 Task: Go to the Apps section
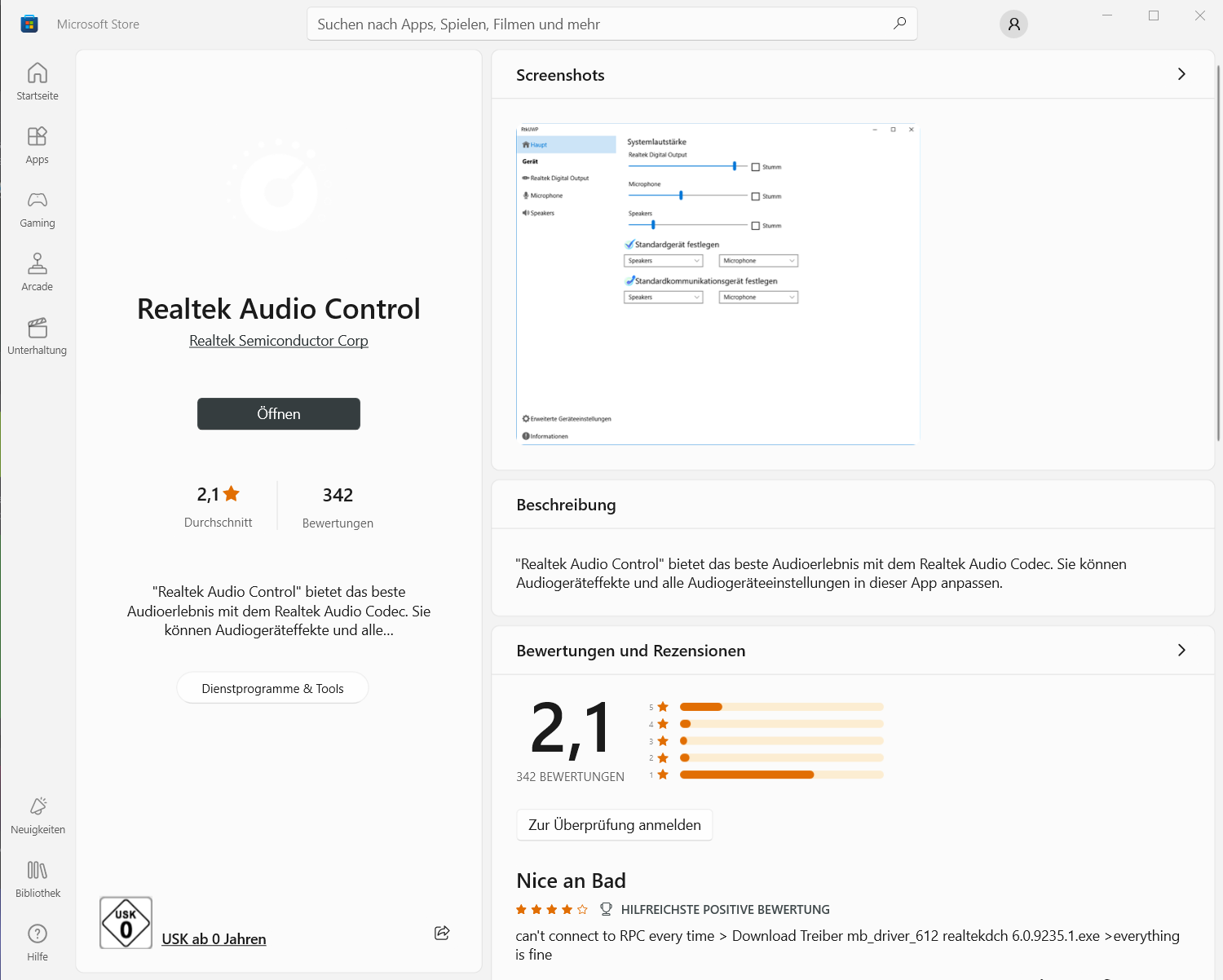click(38, 145)
